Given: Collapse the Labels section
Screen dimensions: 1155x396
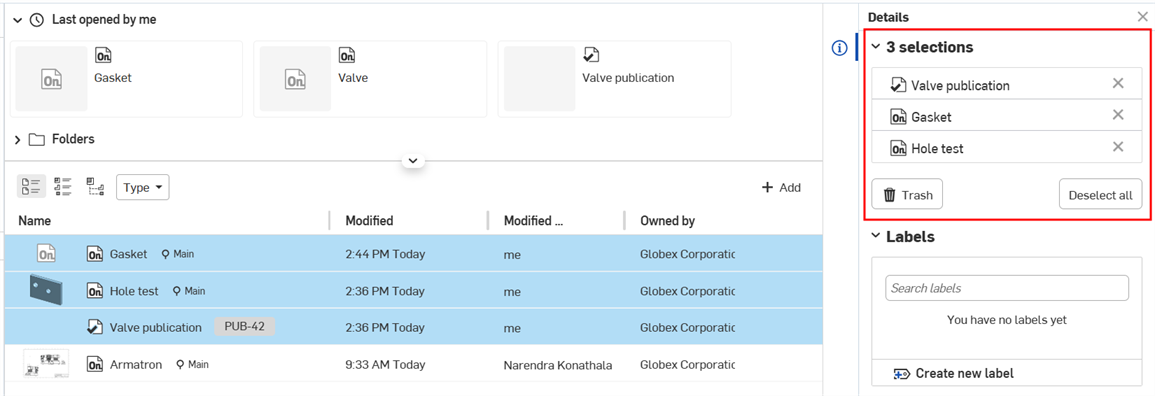Looking at the screenshot, I should tap(876, 237).
